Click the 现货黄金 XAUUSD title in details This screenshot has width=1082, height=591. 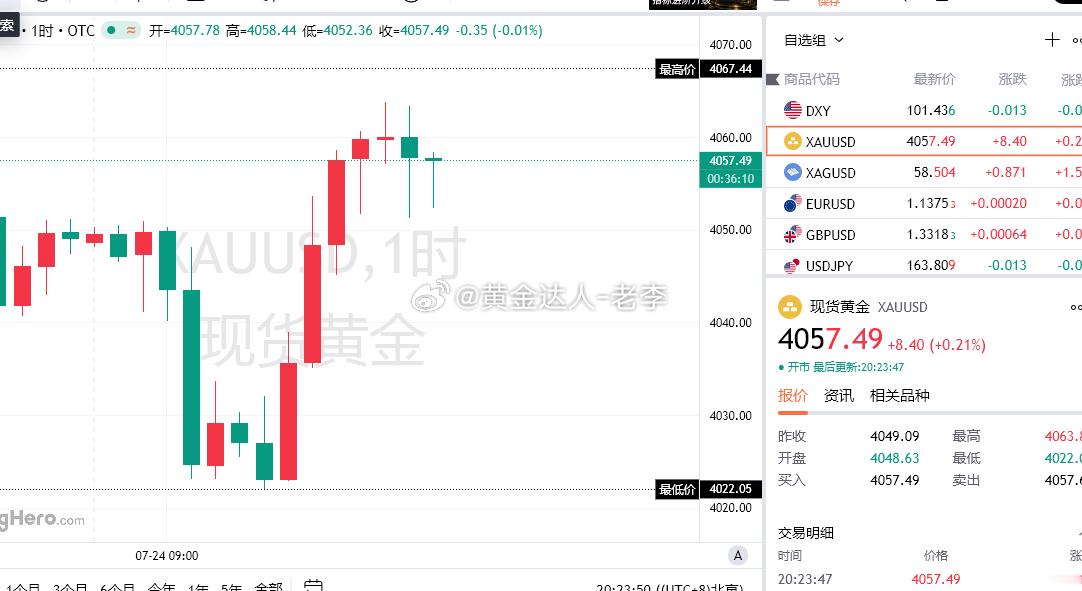(x=868, y=307)
